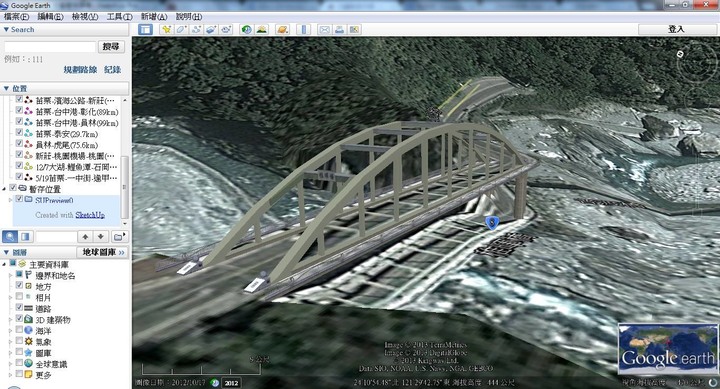The width and height of the screenshot is (720, 389).
Task: Disable the 道路 layer checkbox
Action: (x=19, y=307)
